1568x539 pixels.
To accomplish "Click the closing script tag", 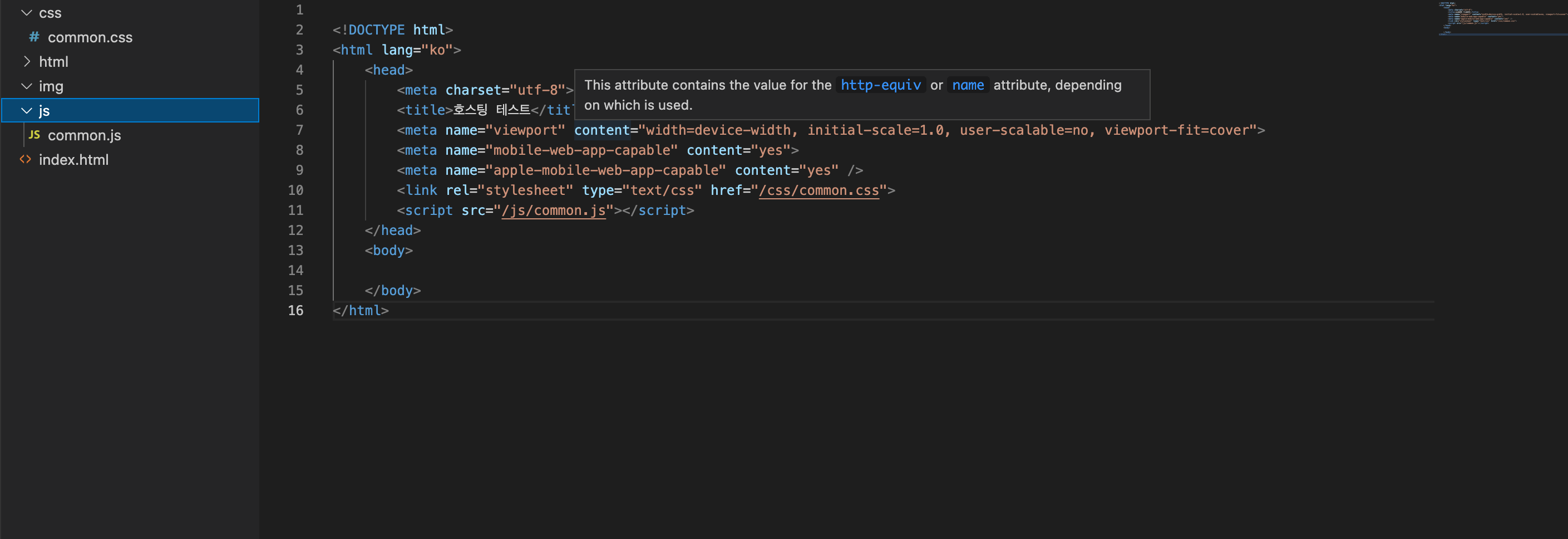I will click(x=658, y=210).
